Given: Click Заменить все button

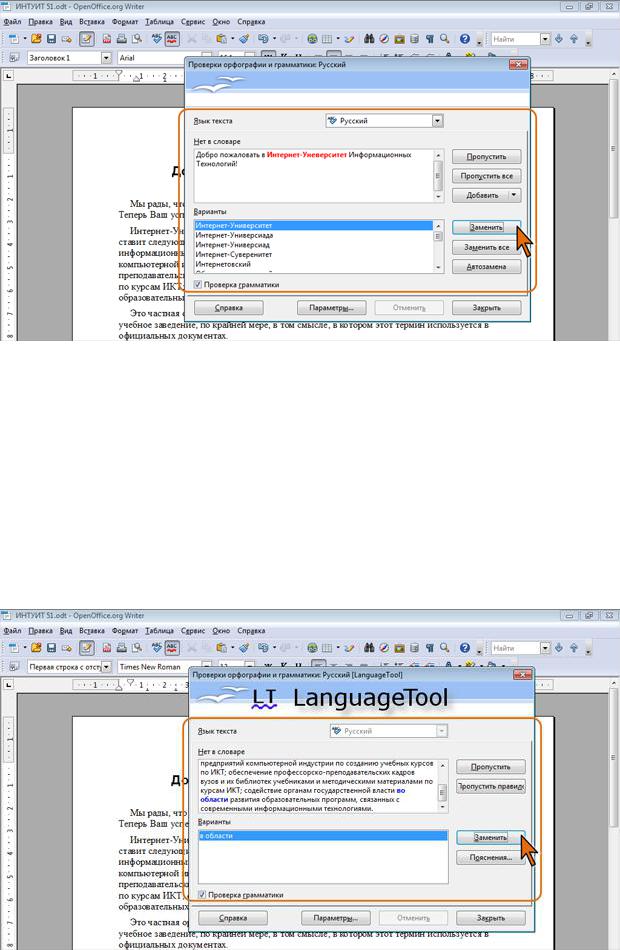Looking at the screenshot, I should pos(487,247).
